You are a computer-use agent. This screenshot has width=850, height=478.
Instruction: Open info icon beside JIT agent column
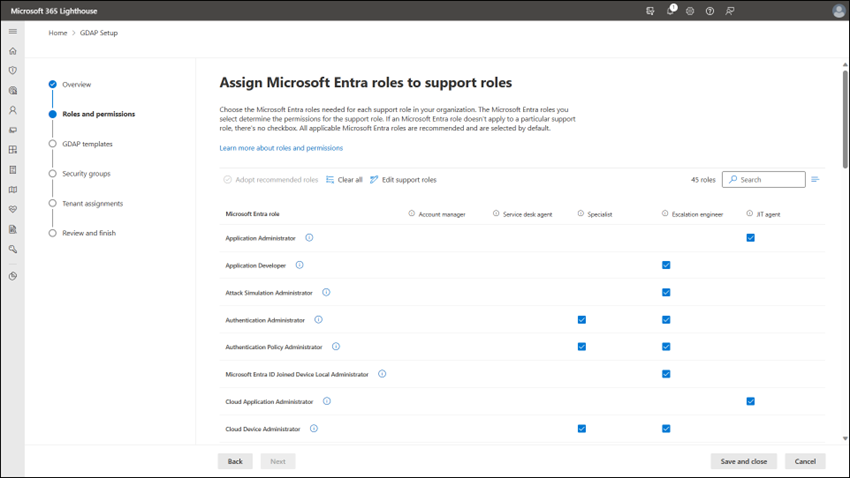749,214
